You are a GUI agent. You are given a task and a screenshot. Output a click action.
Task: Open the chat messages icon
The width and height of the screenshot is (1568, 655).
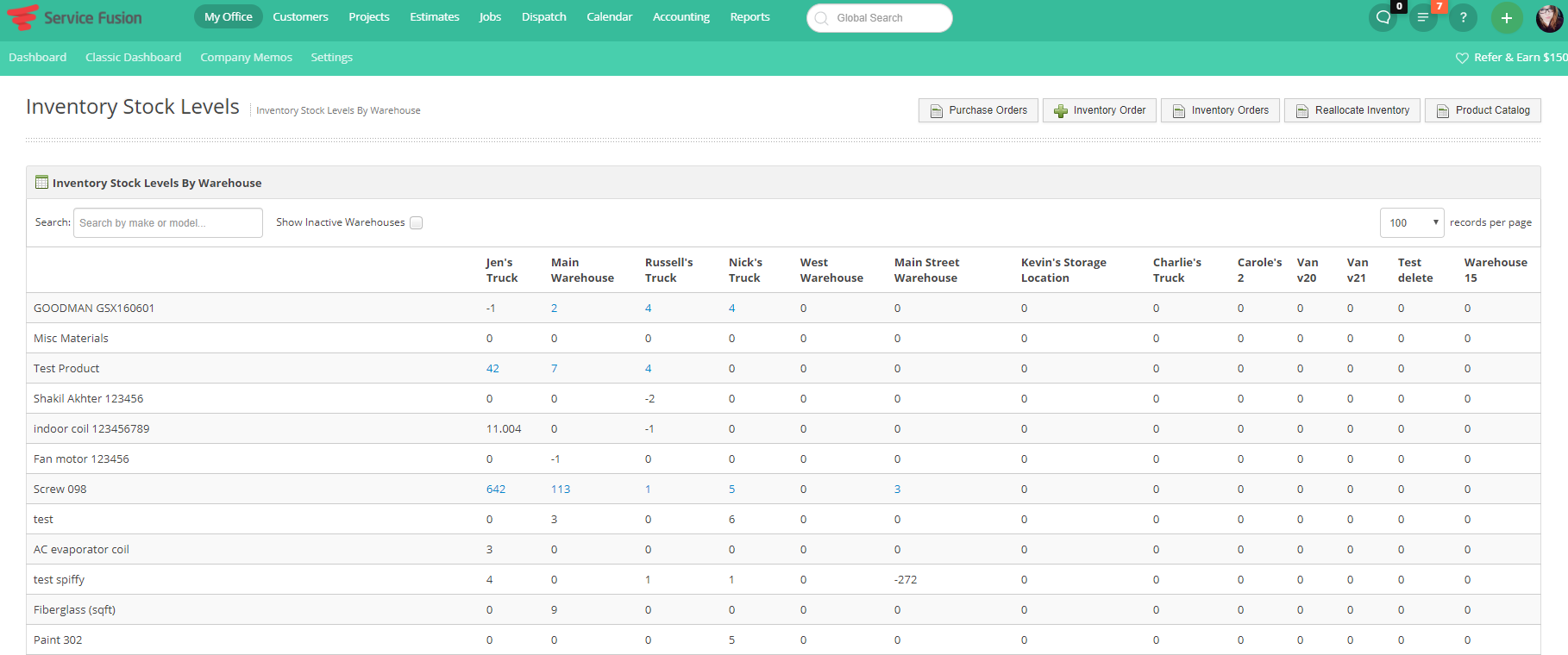tap(1383, 17)
